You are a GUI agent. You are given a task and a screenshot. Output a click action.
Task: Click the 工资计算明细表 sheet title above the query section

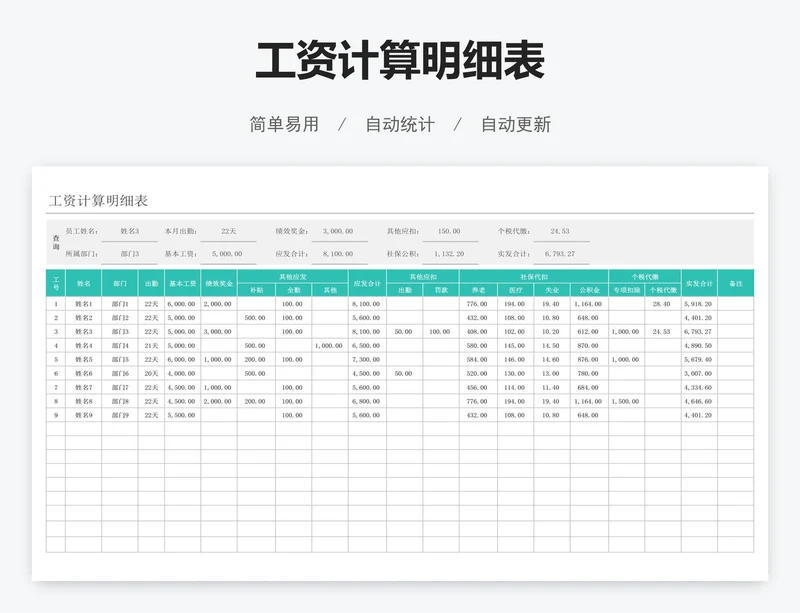click(98, 201)
